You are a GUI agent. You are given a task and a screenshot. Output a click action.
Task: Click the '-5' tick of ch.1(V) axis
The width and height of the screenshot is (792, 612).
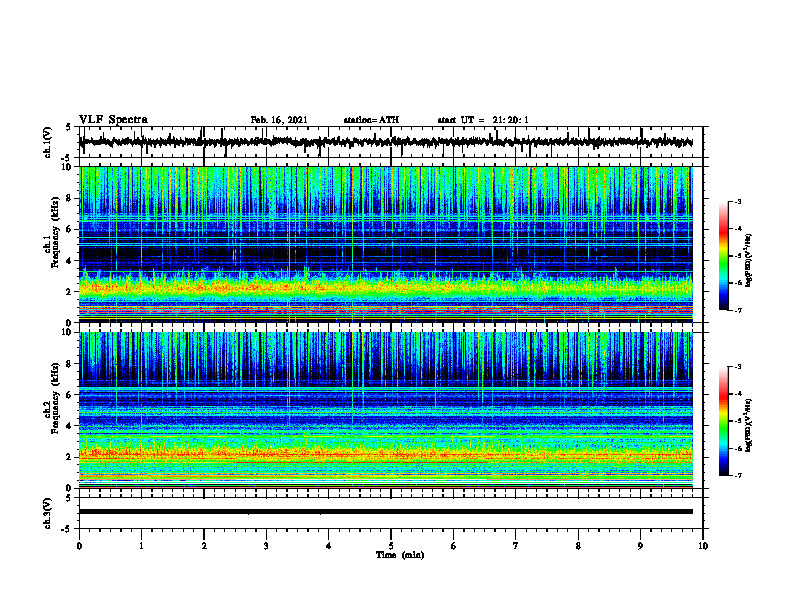point(67,158)
